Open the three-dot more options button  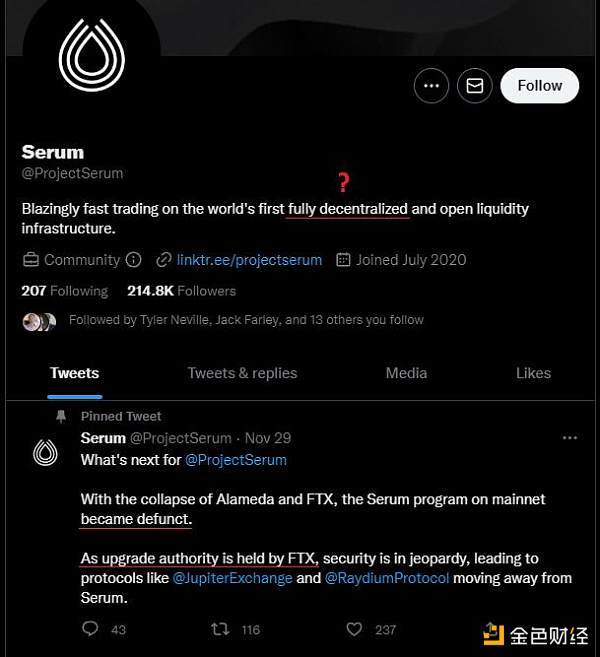click(431, 86)
